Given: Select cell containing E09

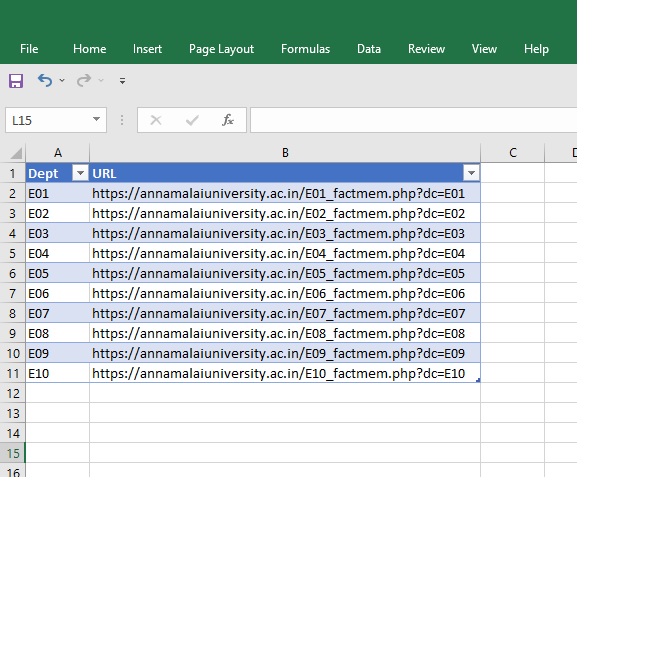Looking at the screenshot, I should [57, 353].
